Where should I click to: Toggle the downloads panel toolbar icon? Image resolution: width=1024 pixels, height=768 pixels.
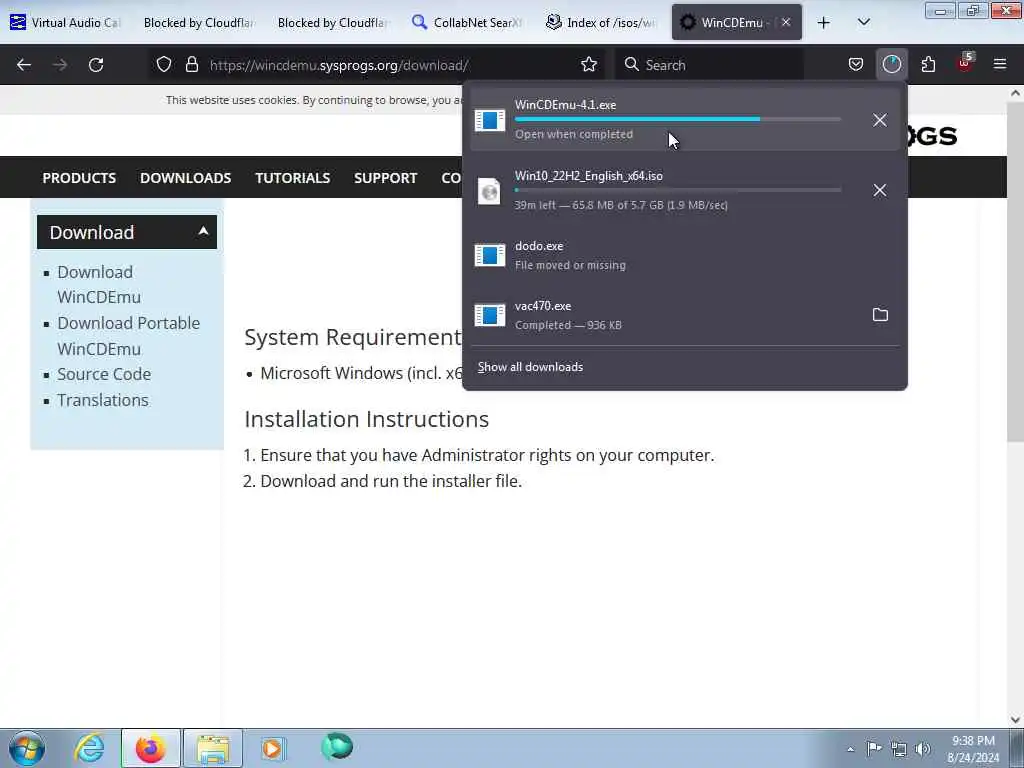(x=891, y=65)
